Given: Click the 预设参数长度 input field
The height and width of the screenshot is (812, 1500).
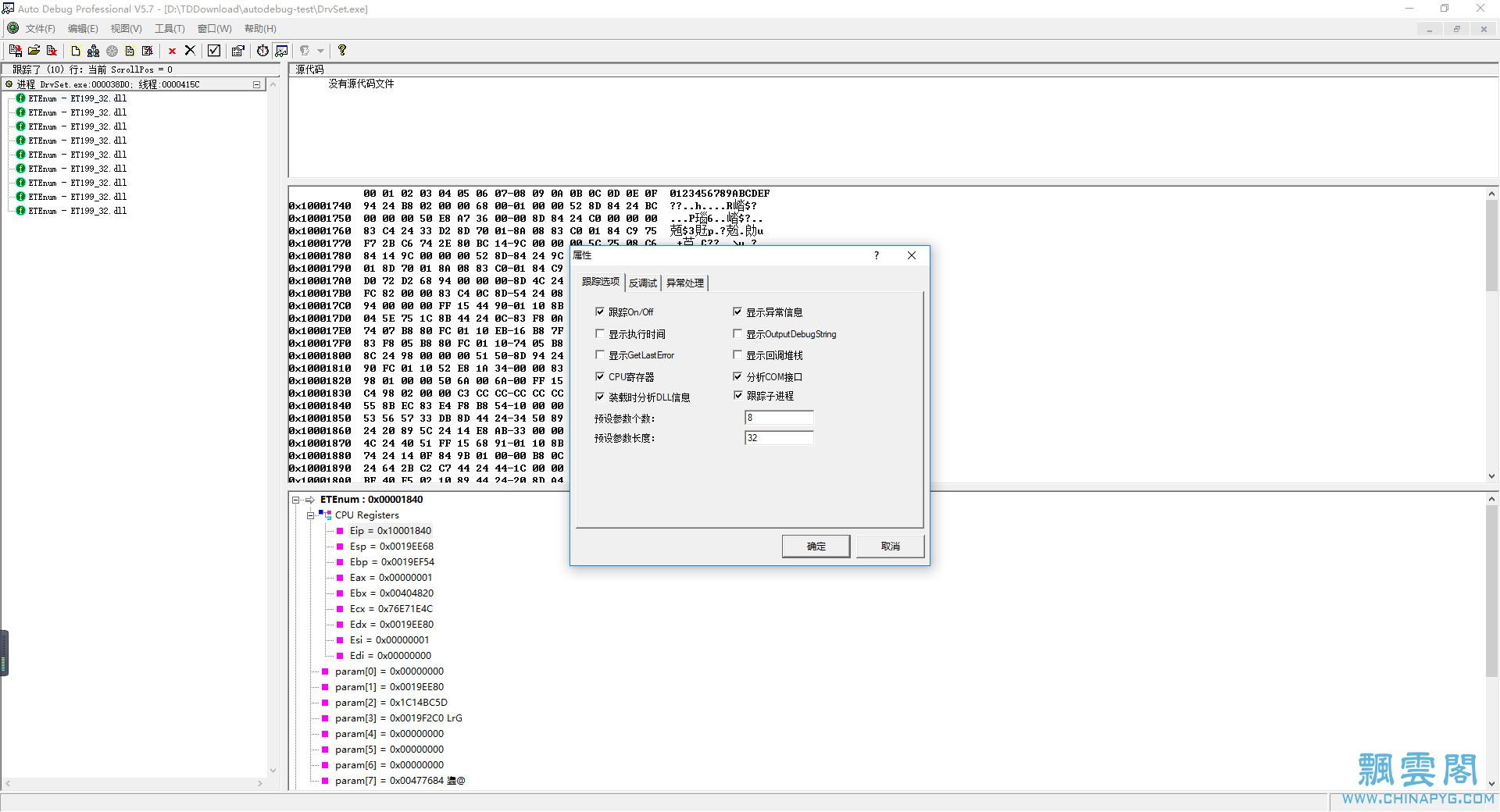Looking at the screenshot, I should (x=779, y=438).
